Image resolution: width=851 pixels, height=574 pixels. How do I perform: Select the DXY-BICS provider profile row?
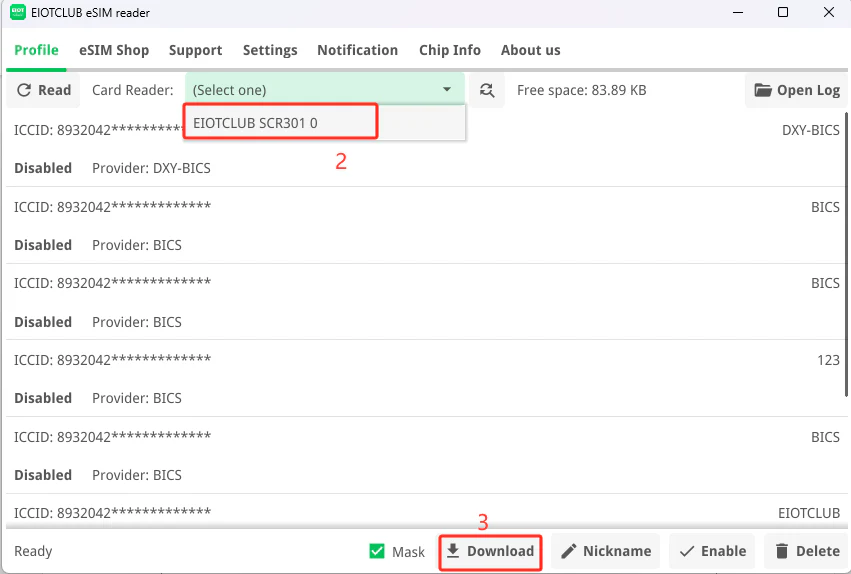pyautogui.click(x=426, y=149)
